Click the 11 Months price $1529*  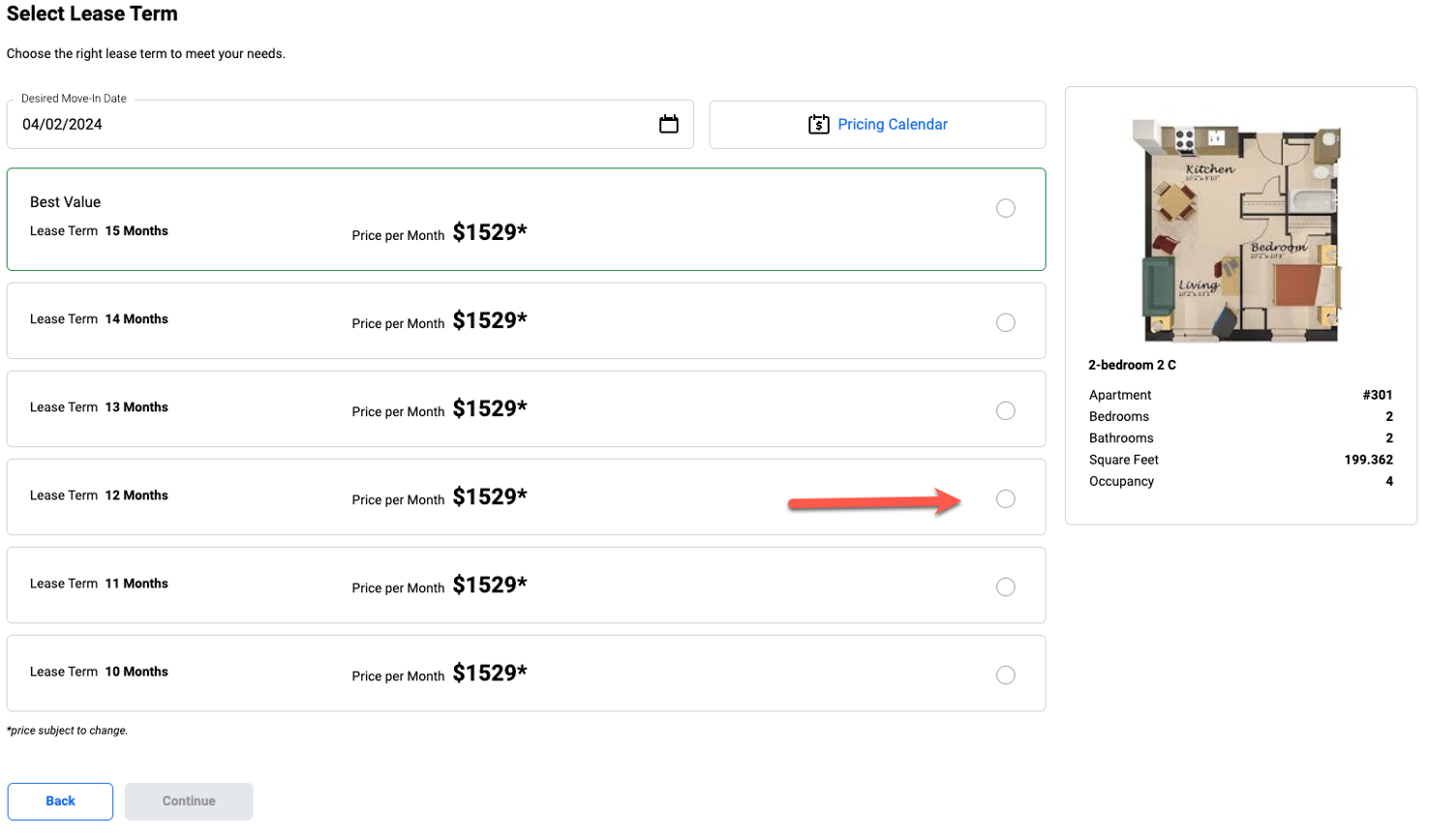pyautogui.click(x=490, y=584)
